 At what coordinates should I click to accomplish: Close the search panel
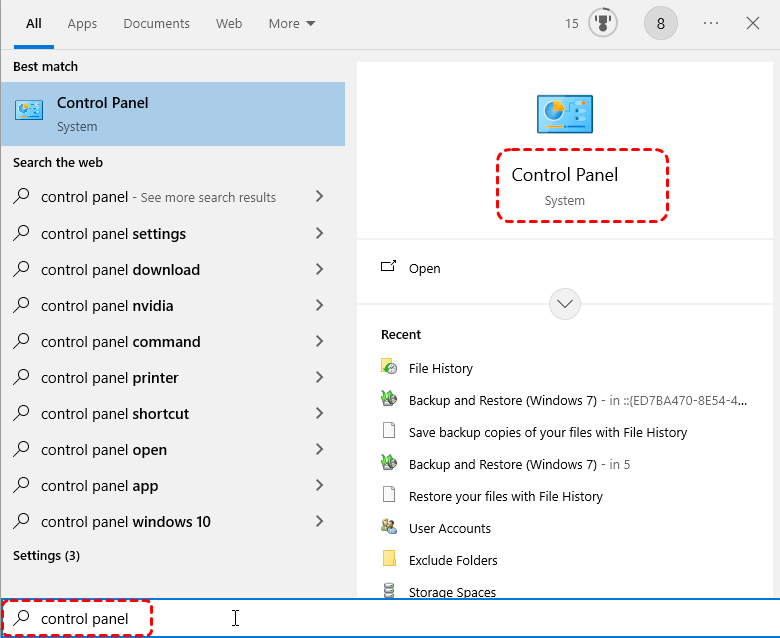point(753,23)
